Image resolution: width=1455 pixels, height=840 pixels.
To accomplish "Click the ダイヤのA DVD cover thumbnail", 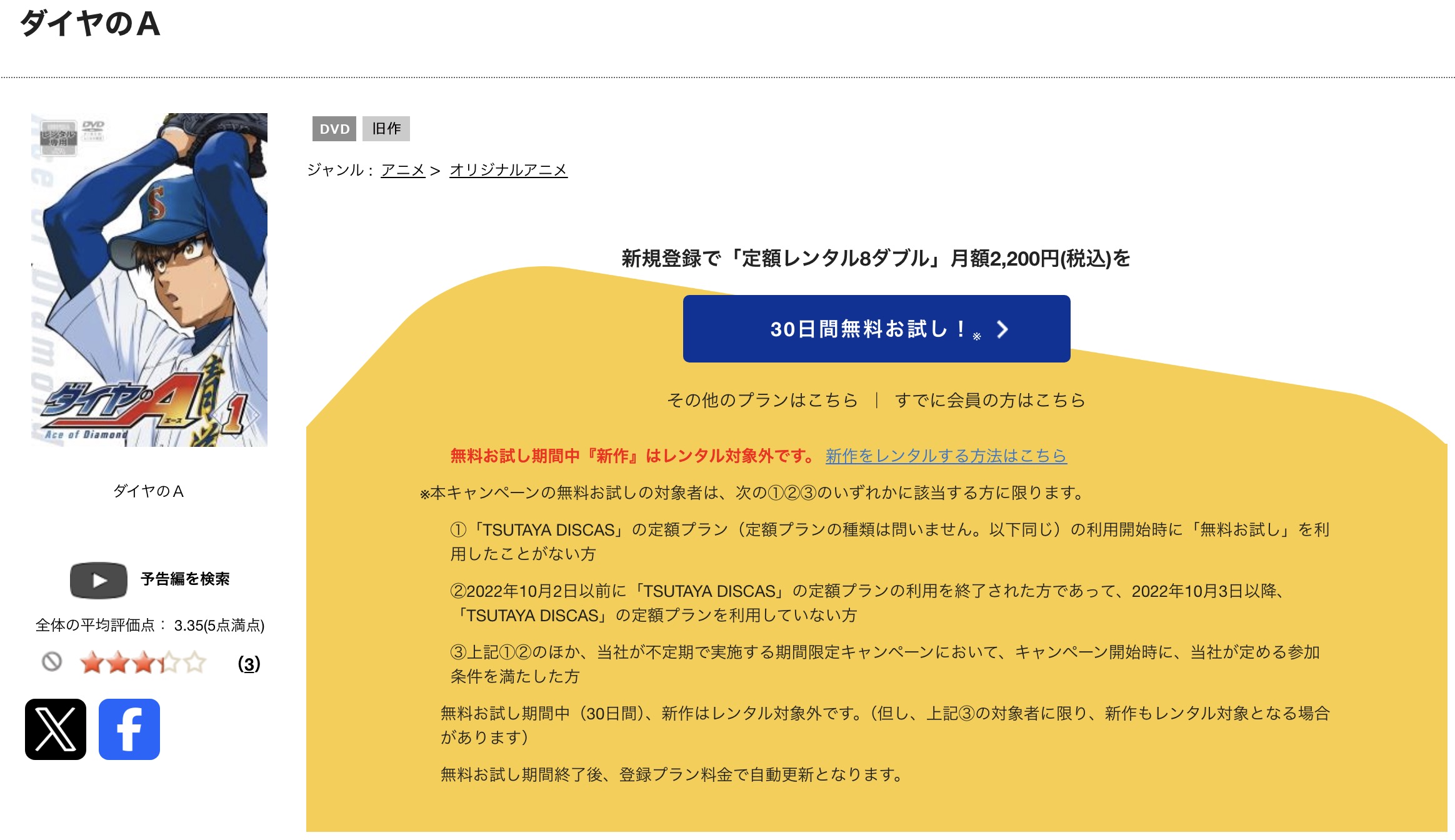I will (x=149, y=280).
